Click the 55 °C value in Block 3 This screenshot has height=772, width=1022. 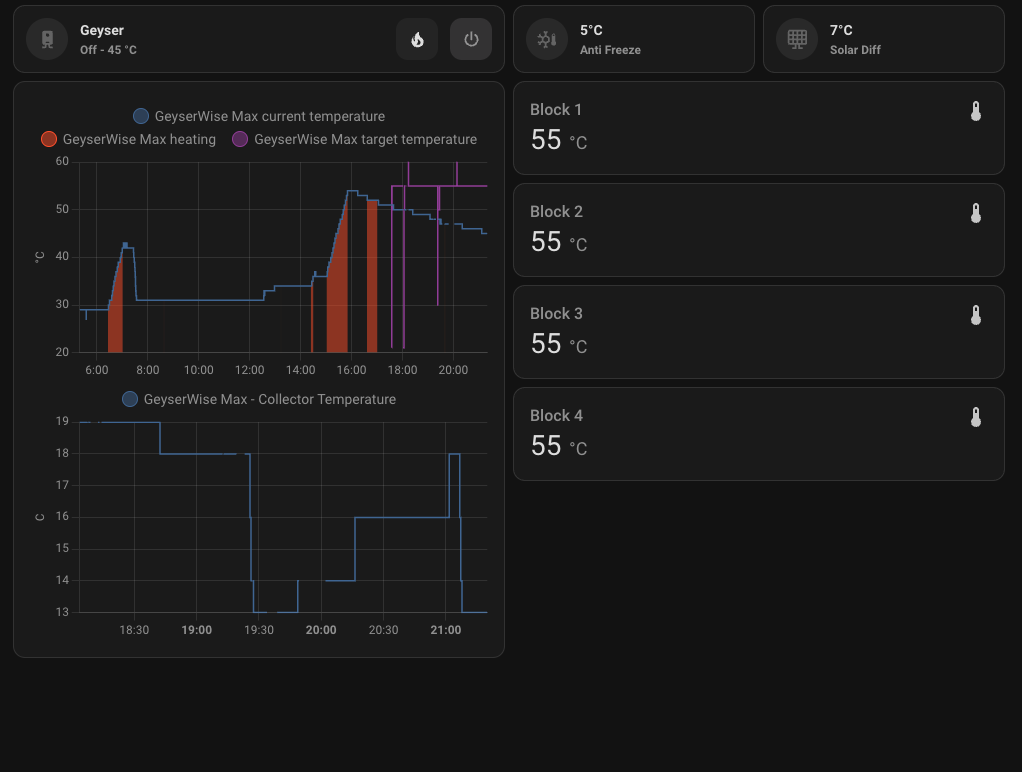point(559,344)
